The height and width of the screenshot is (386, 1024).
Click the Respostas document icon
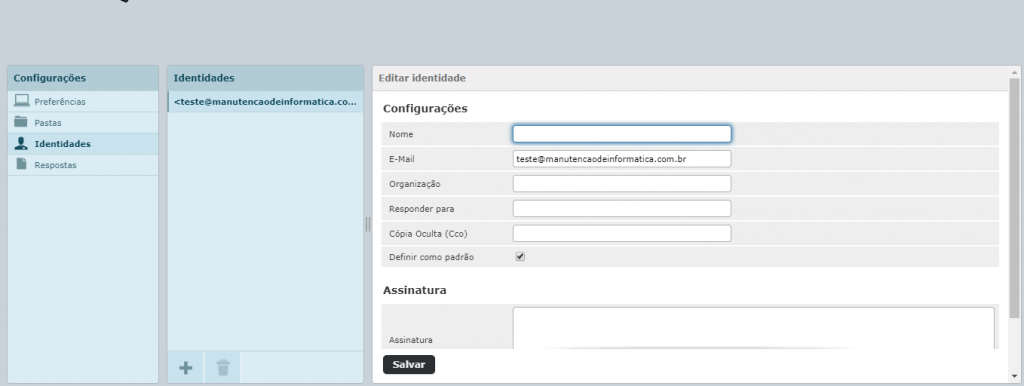point(22,164)
